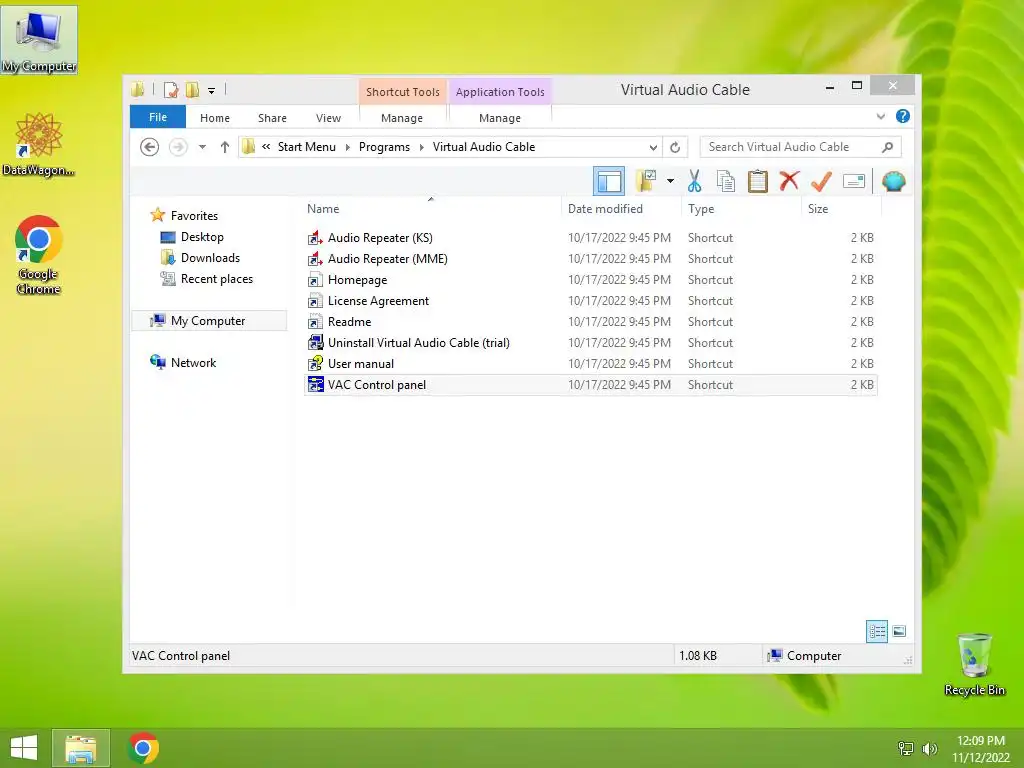Select Favorites in navigation pane
This screenshot has height=768, width=1024.
pos(194,216)
